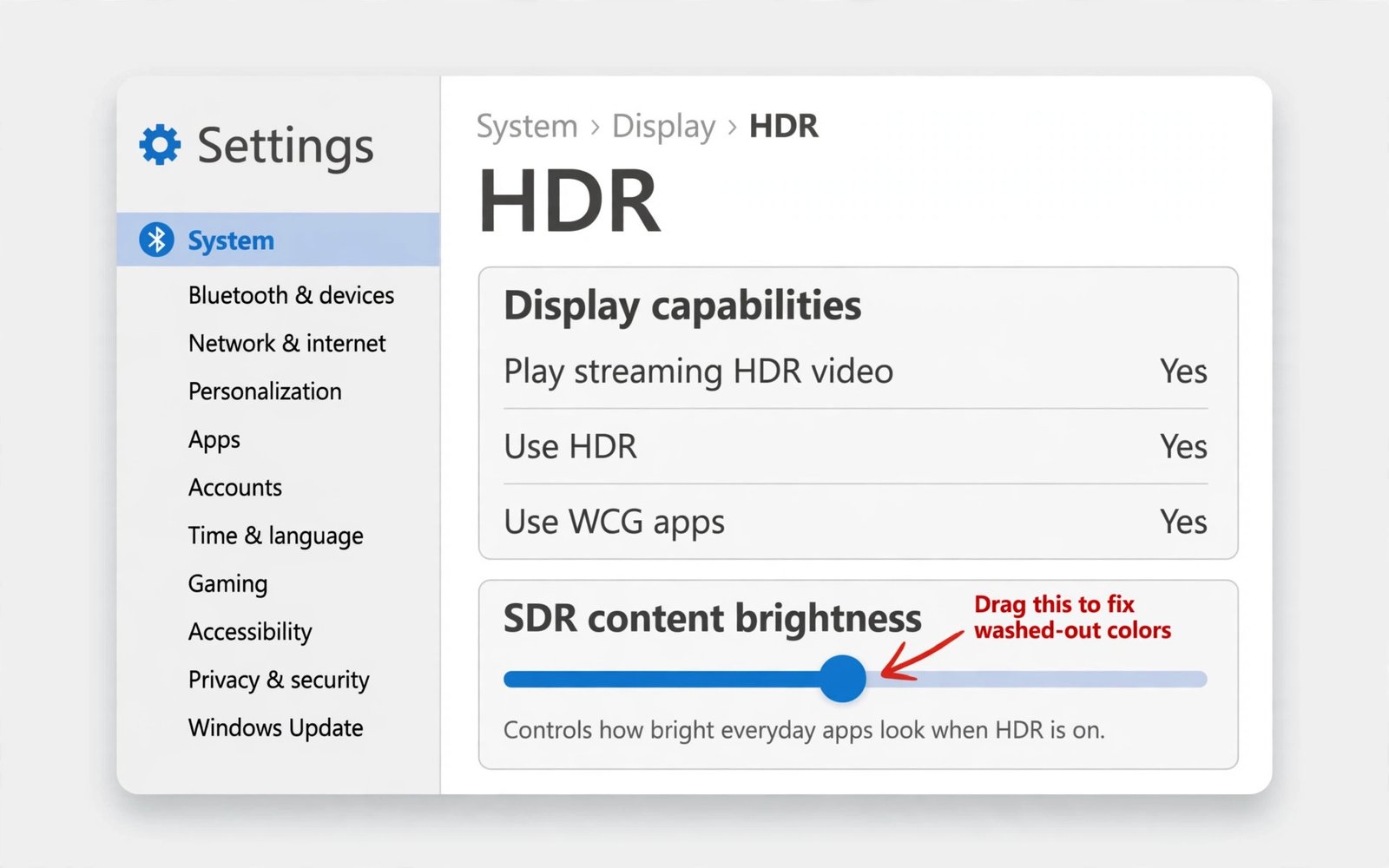The height and width of the screenshot is (868, 1389).
Task: Click Display in the breadcrumb
Action: click(664, 127)
